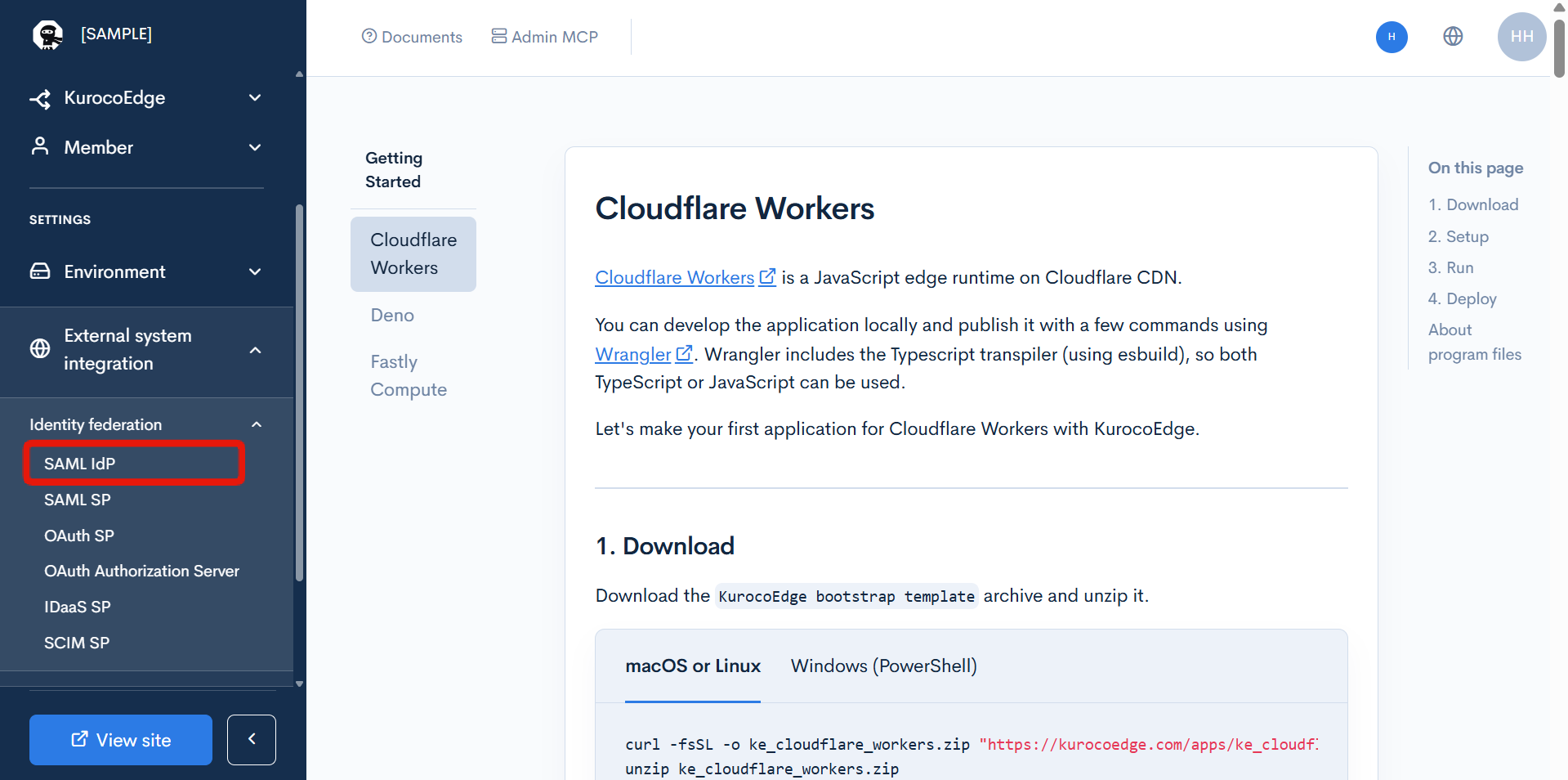Image resolution: width=1568 pixels, height=780 pixels.
Task: Switch to the Windows (PowerShell) tab
Action: 883,666
